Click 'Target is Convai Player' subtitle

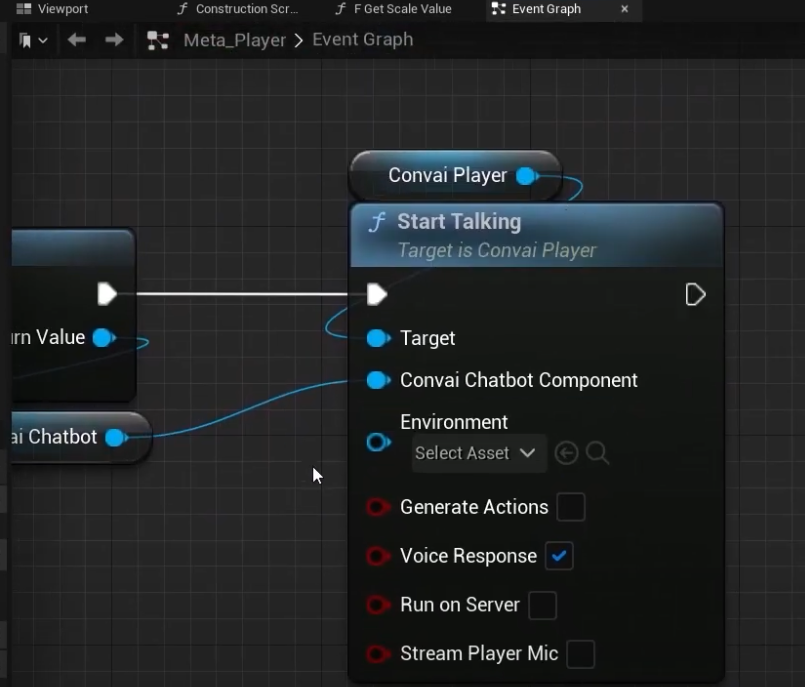497,250
